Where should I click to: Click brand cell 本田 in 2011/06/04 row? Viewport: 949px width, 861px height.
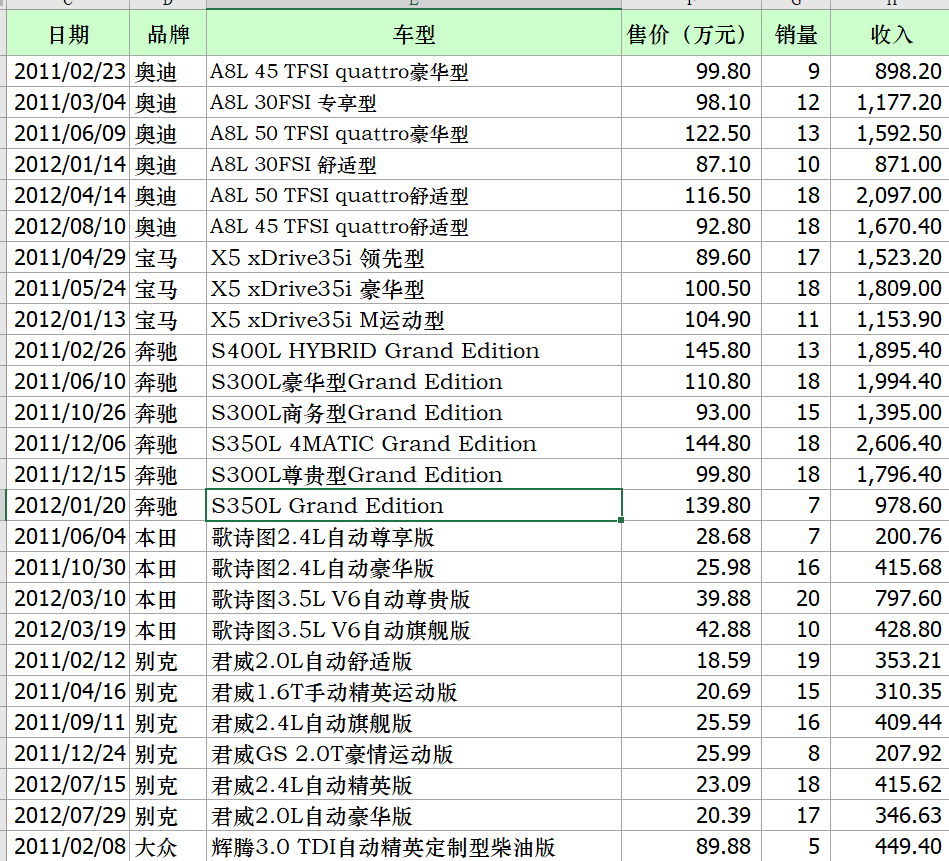[x=168, y=537]
